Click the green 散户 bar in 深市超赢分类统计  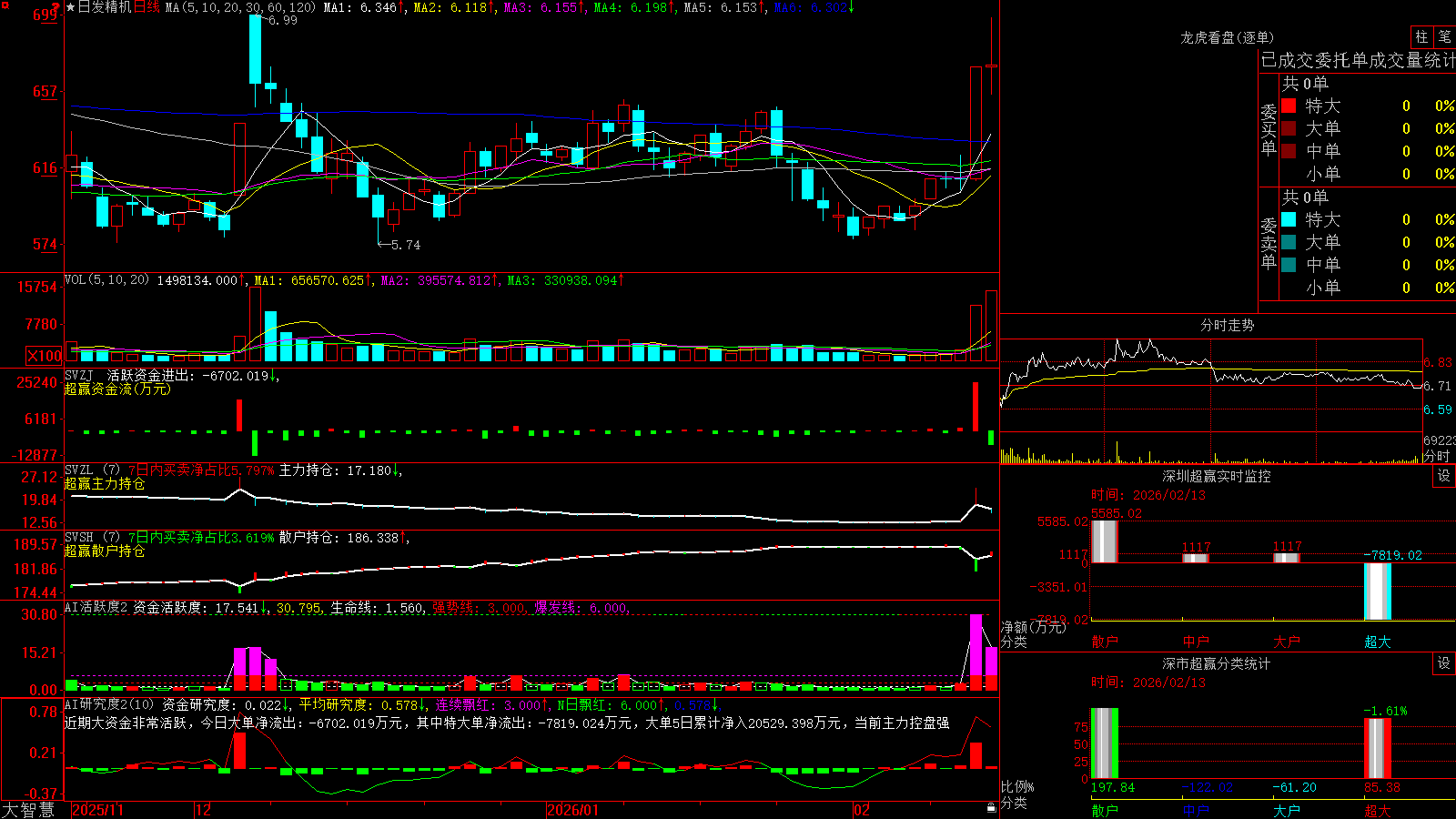pyautogui.click(x=1104, y=743)
